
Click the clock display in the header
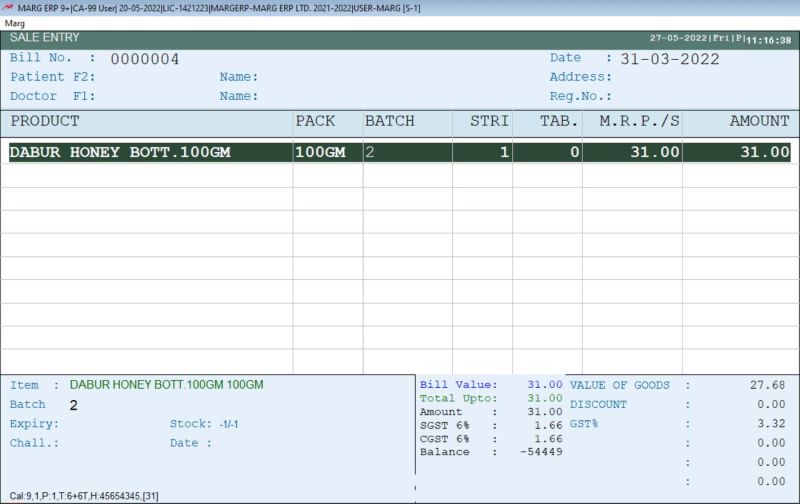772,38
